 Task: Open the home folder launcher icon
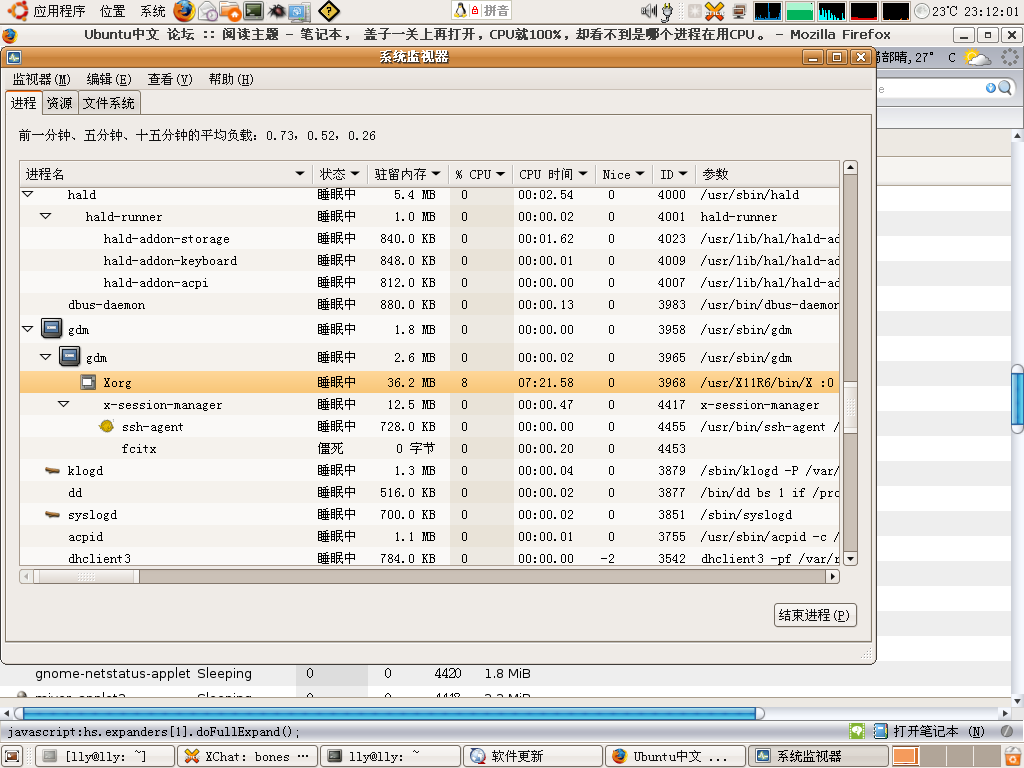tap(231, 11)
